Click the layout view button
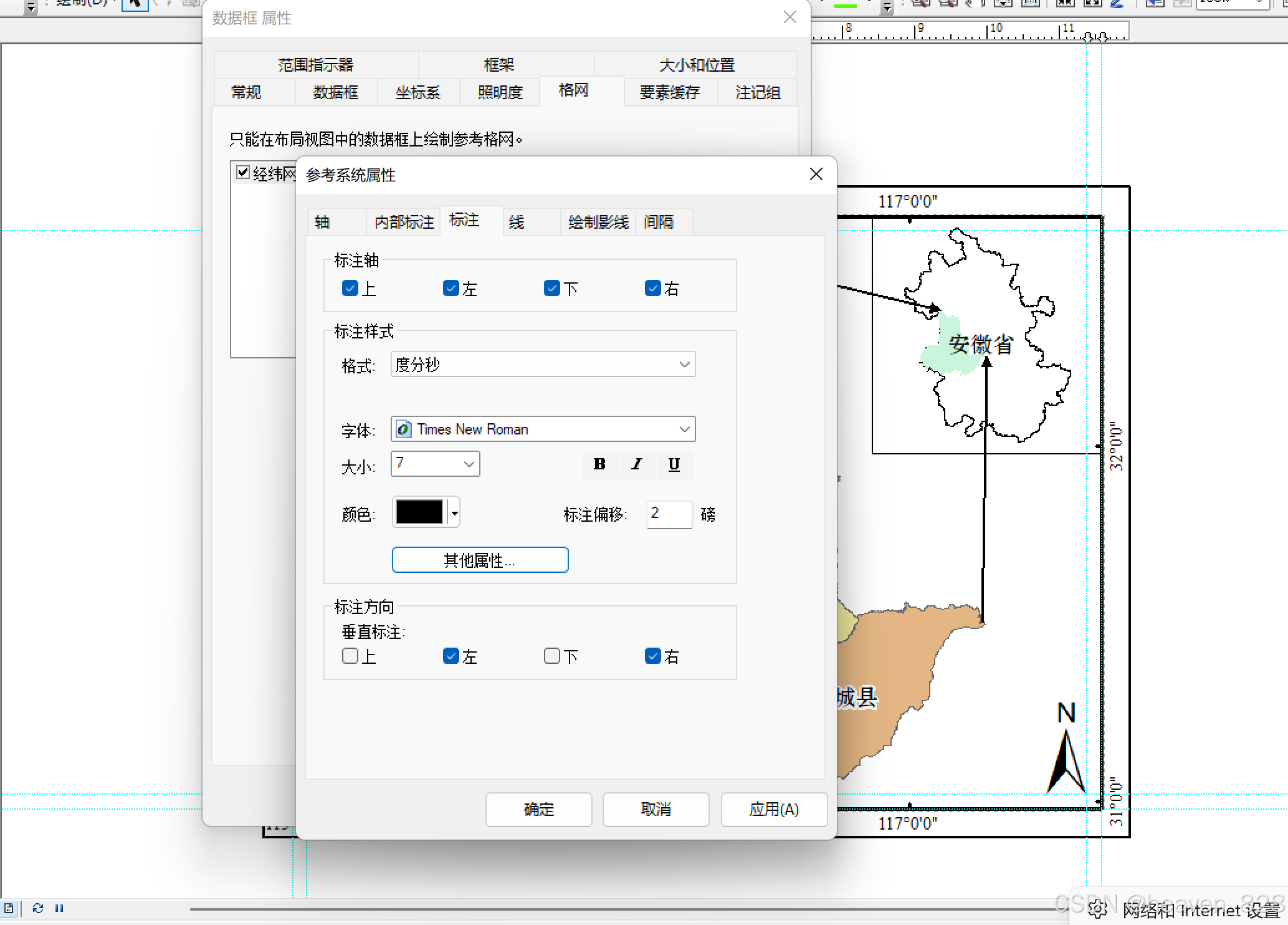 tap(9, 908)
